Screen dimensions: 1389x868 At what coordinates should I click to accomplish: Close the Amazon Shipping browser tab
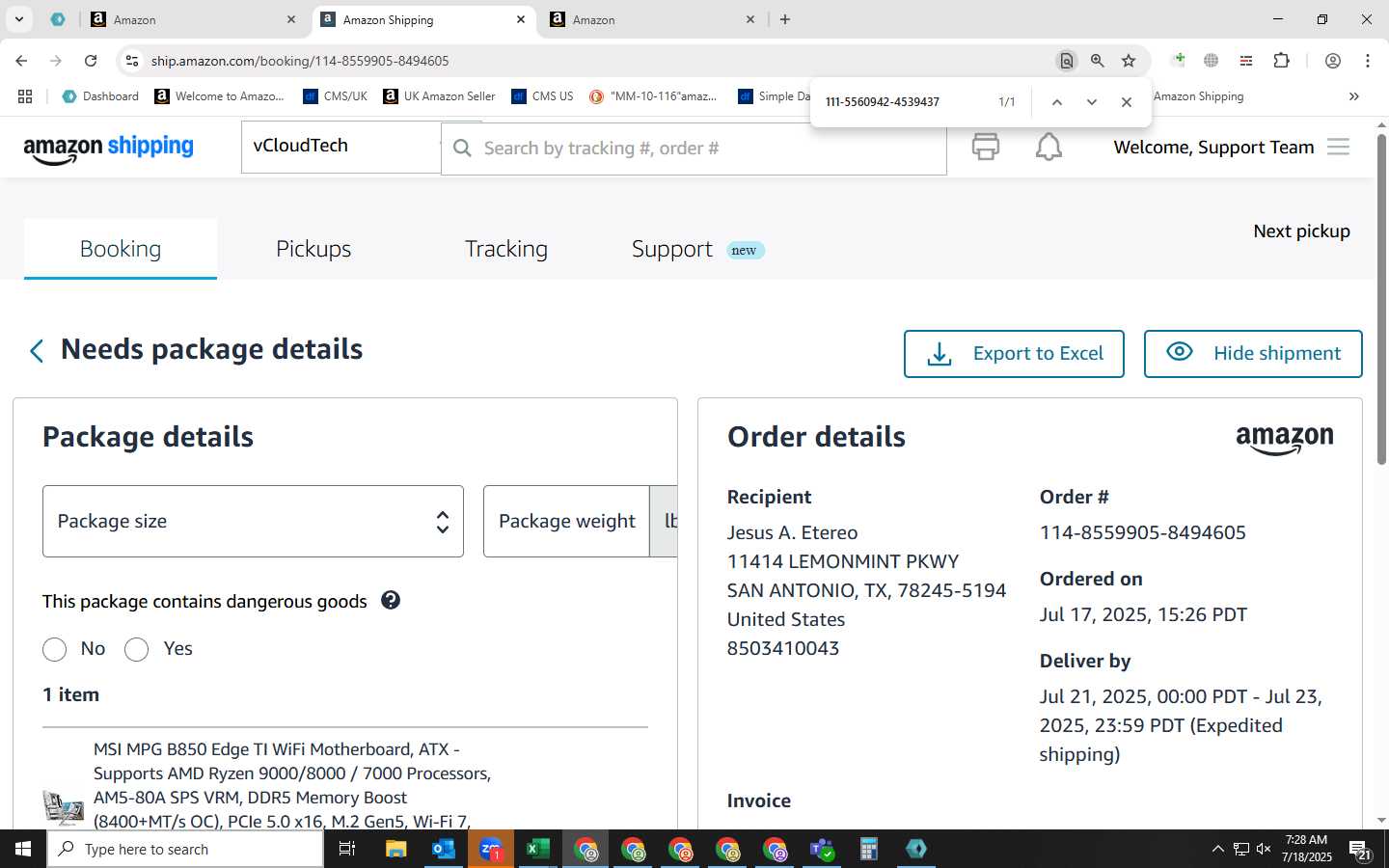coord(521,19)
